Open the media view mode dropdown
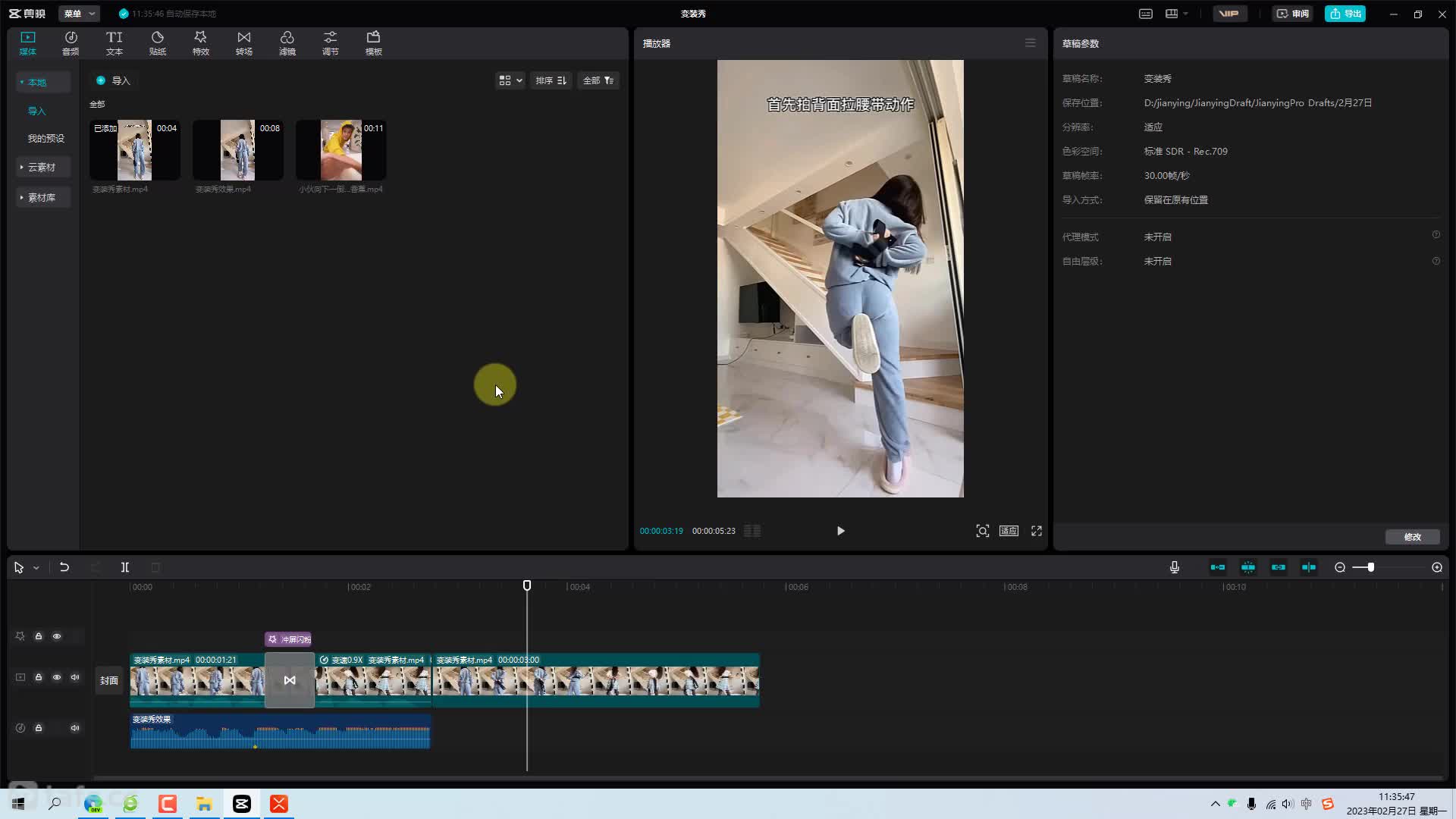Image resolution: width=1456 pixels, height=819 pixels. click(x=510, y=80)
